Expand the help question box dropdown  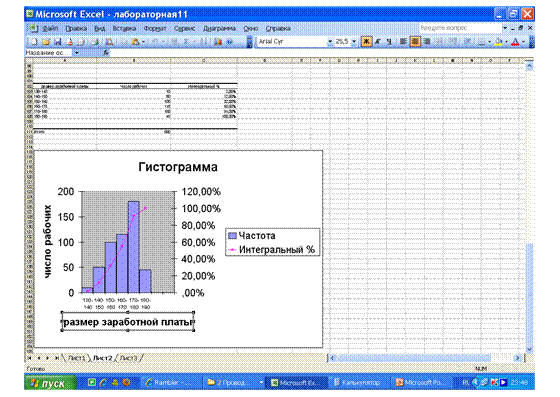[505, 28]
